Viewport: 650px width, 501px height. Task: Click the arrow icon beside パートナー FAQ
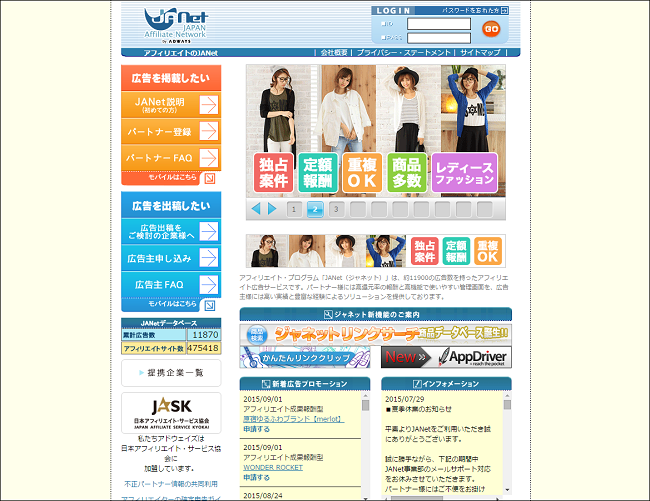pyautogui.click(x=209, y=158)
